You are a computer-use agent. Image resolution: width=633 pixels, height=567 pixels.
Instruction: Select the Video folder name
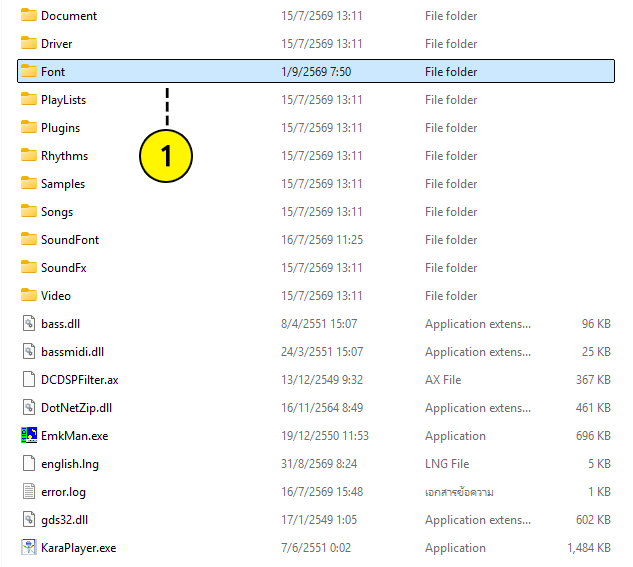[x=56, y=296]
